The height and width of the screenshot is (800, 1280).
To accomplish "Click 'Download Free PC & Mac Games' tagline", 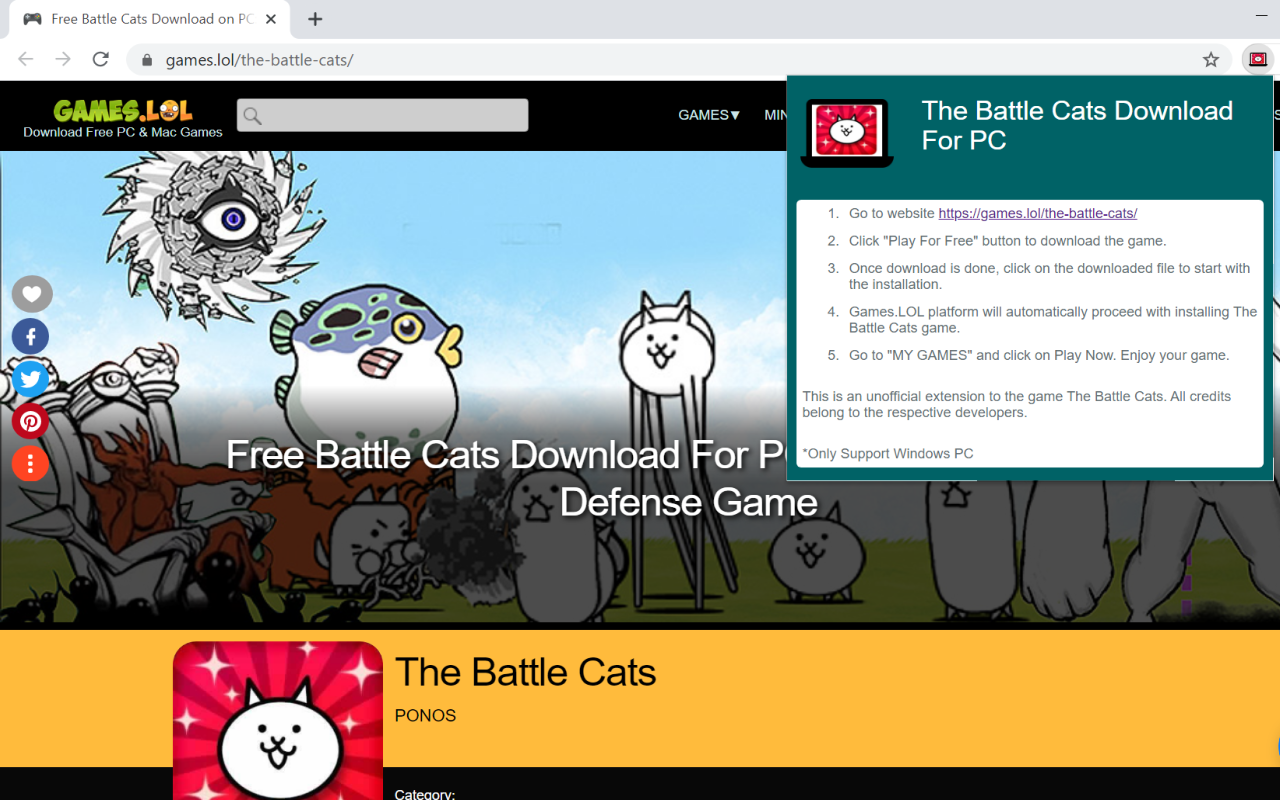I will coord(123,132).
